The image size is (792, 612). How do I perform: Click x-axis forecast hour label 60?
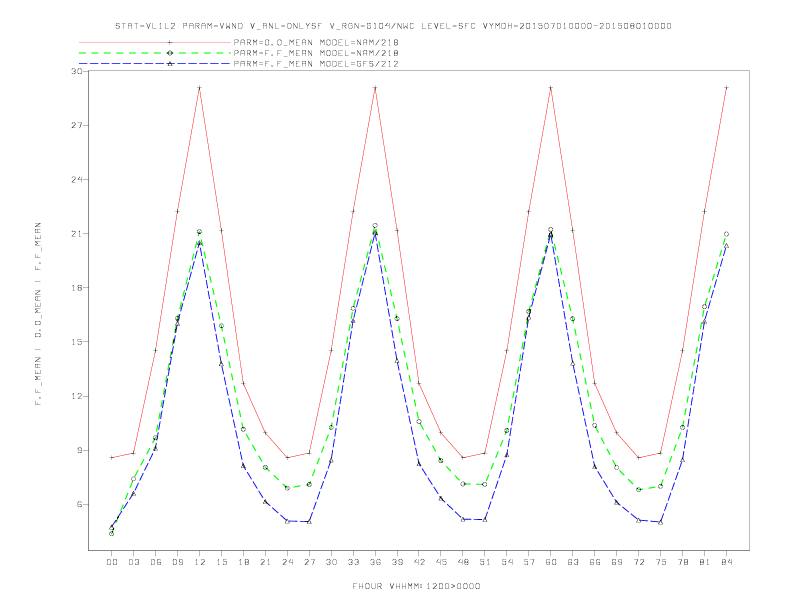tap(551, 562)
